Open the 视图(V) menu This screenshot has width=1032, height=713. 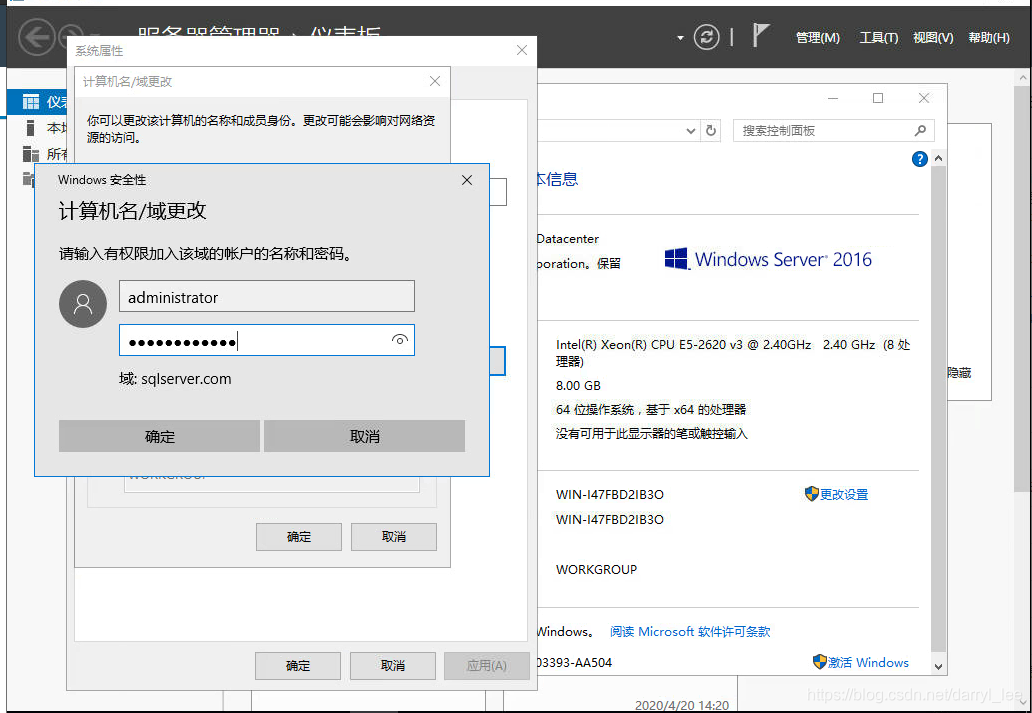pos(933,38)
